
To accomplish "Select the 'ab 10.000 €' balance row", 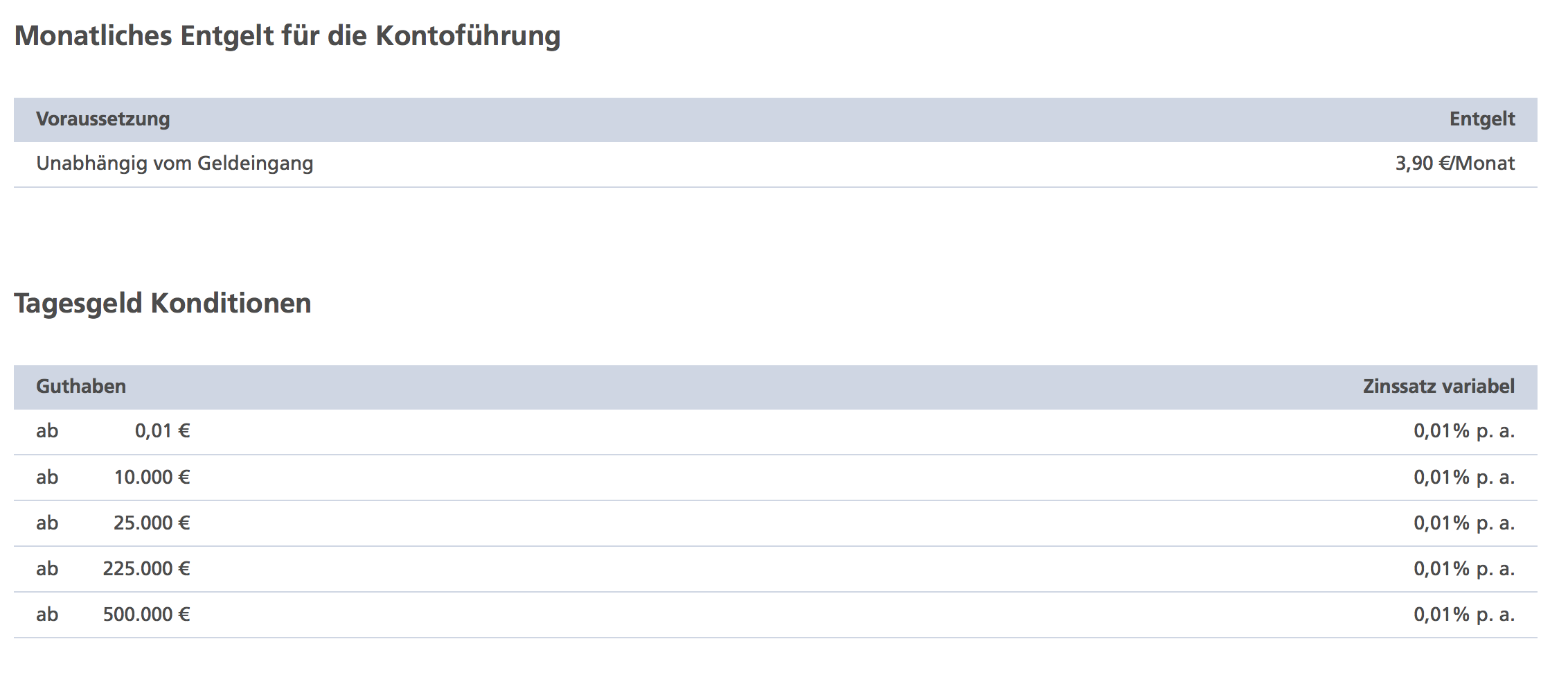I will tap(776, 478).
